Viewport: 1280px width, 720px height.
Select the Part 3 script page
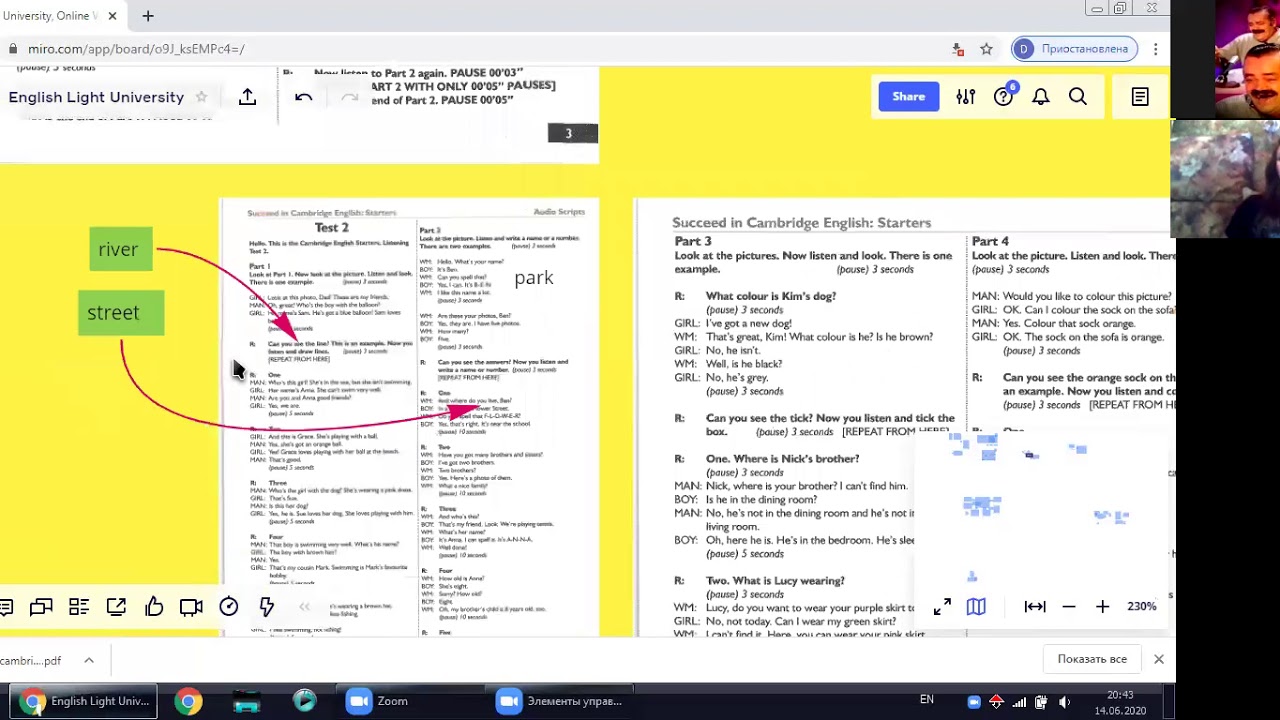tap(905, 418)
